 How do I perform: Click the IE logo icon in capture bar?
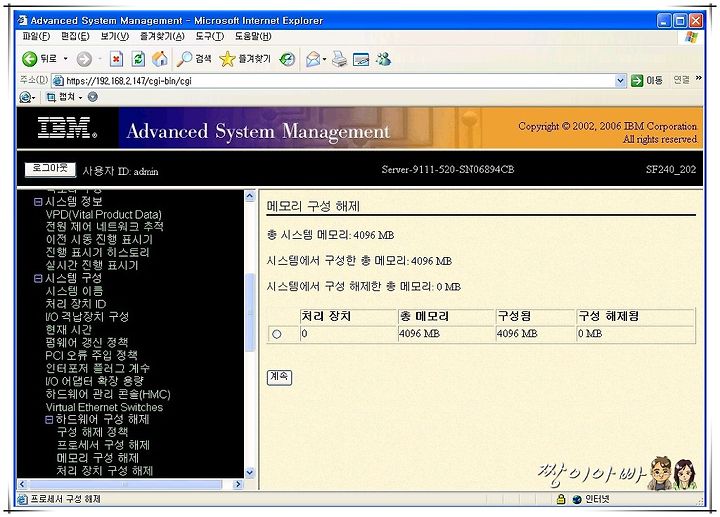(25, 97)
